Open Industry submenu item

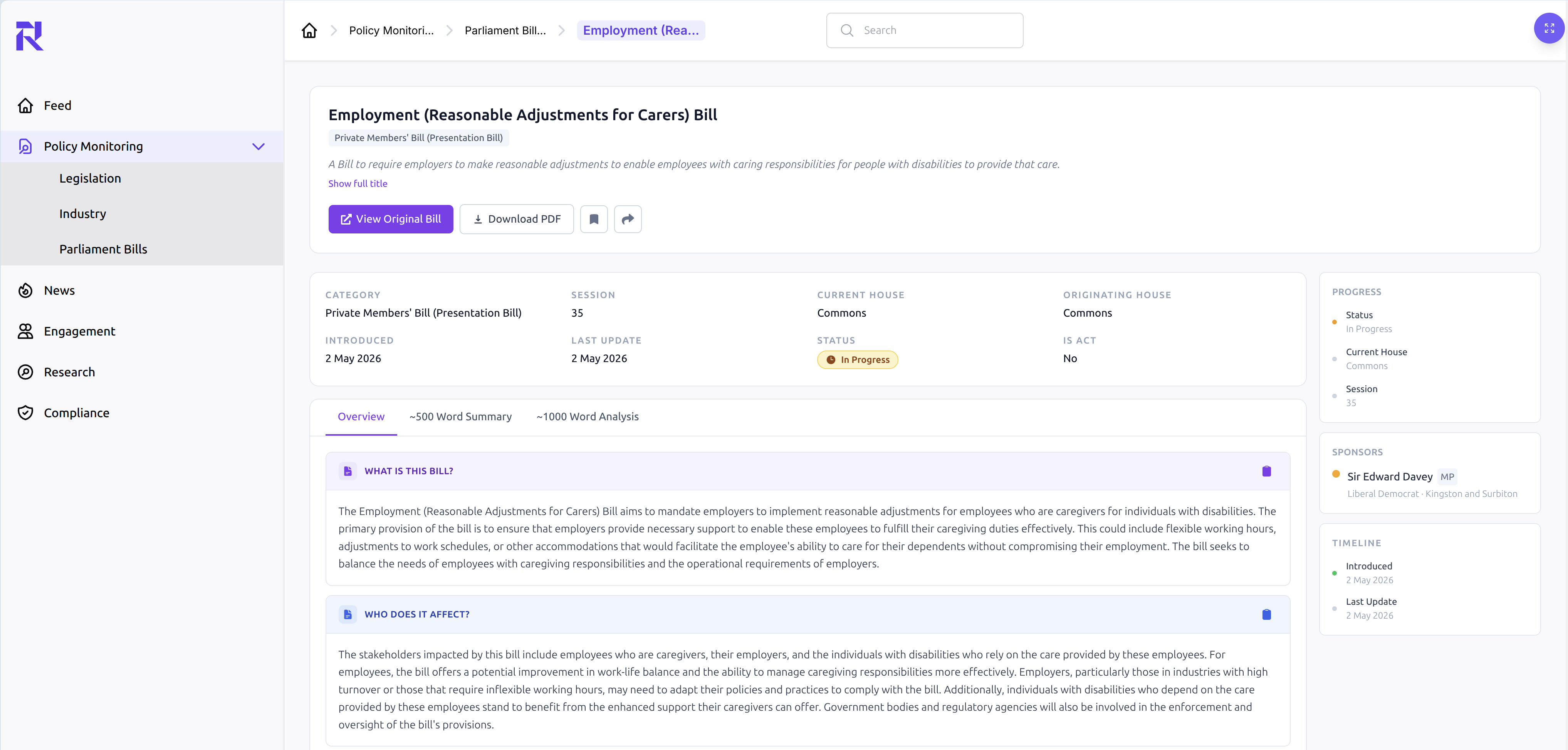pyautogui.click(x=83, y=214)
